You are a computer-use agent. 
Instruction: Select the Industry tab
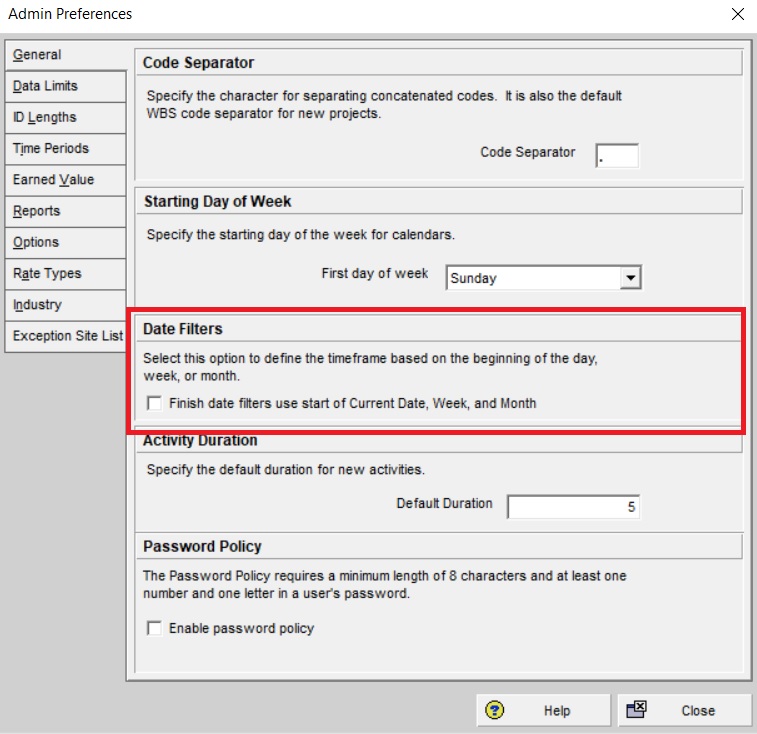coord(66,305)
